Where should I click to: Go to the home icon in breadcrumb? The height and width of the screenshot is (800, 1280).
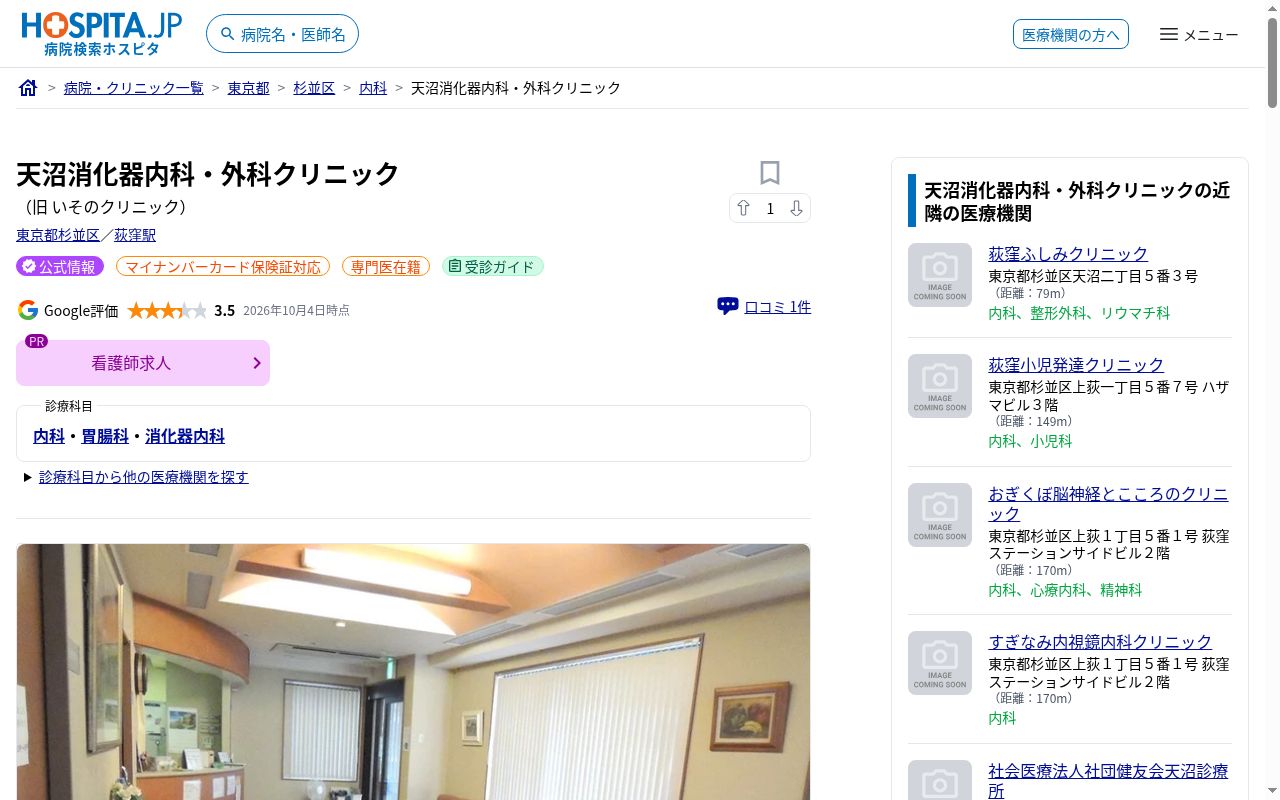pos(28,88)
